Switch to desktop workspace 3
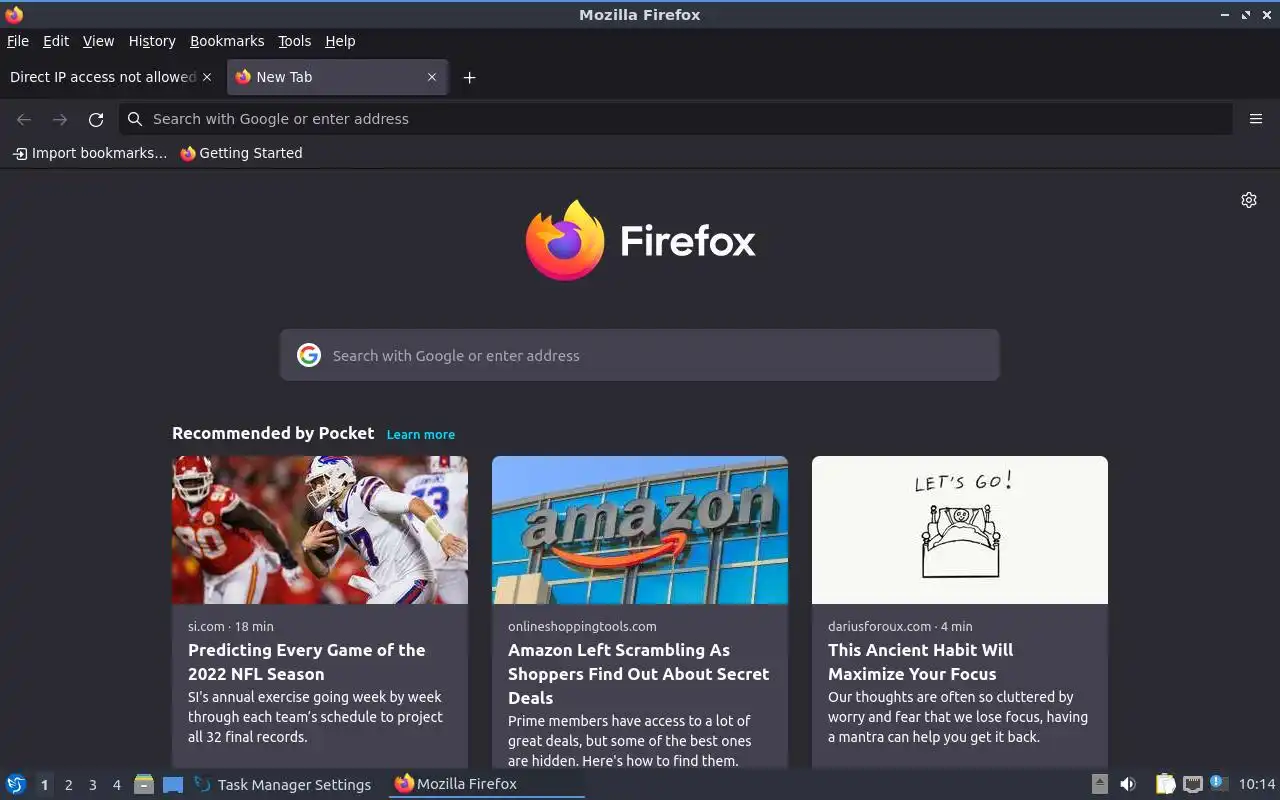Viewport: 1280px width, 800px height. [92, 785]
